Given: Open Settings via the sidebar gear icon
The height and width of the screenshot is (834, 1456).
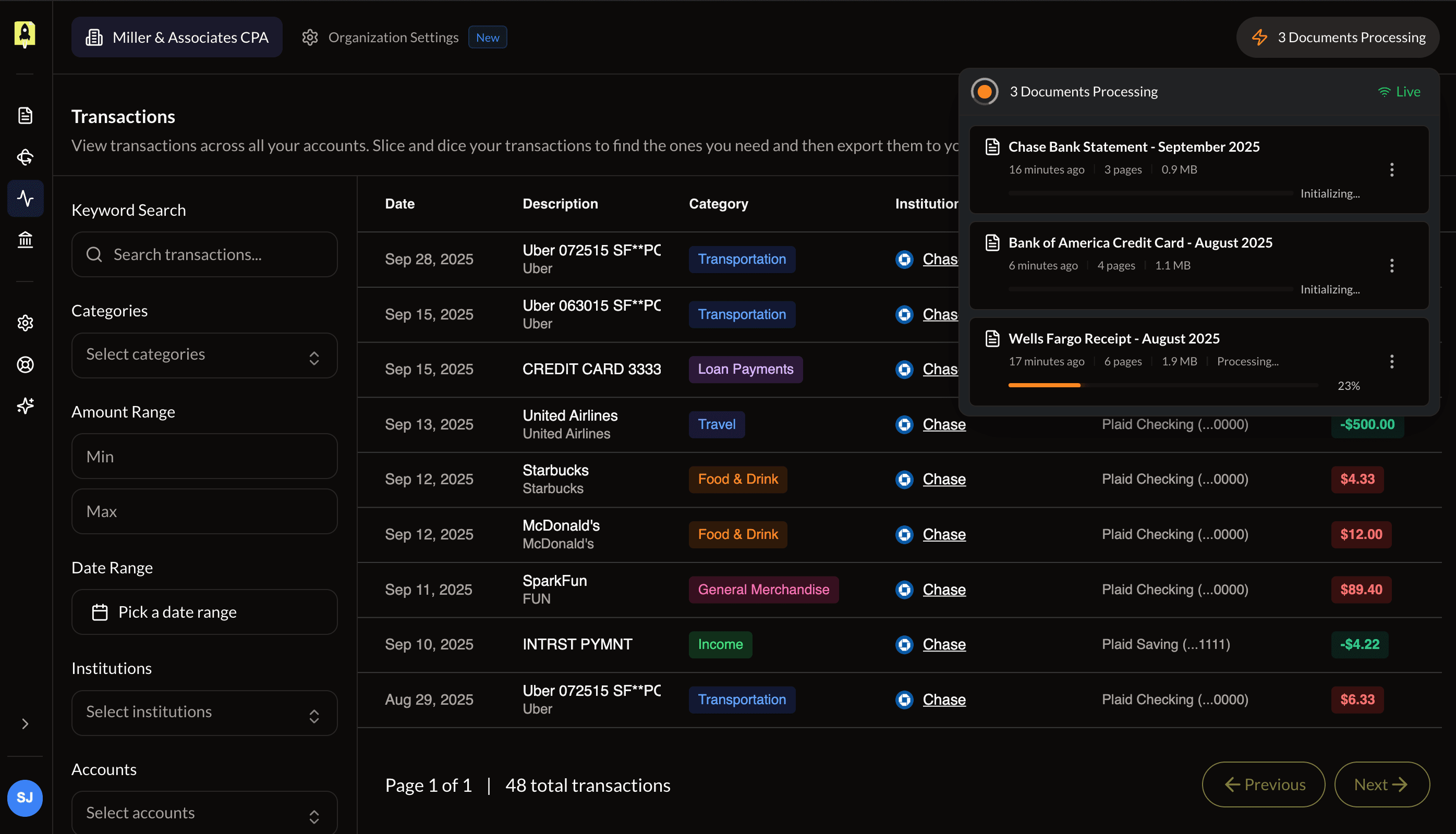Looking at the screenshot, I should [x=25, y=323].
